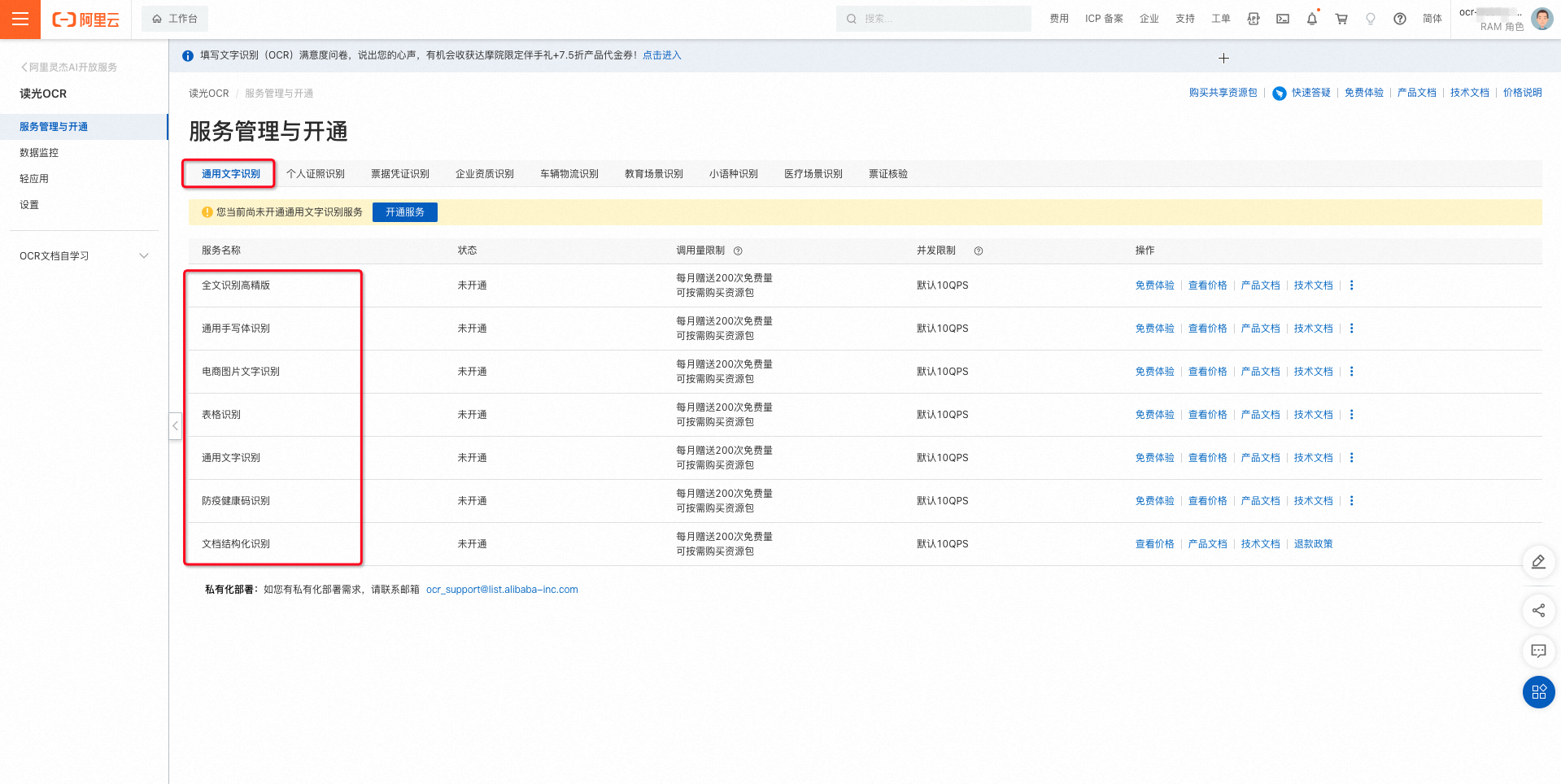Click the 快速答疑 chat icon
The image size is (1561, 784).
coord(1280,93)
